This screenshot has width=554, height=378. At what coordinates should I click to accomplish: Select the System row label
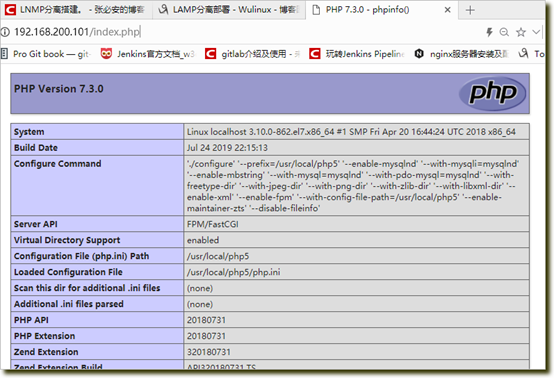29,132
